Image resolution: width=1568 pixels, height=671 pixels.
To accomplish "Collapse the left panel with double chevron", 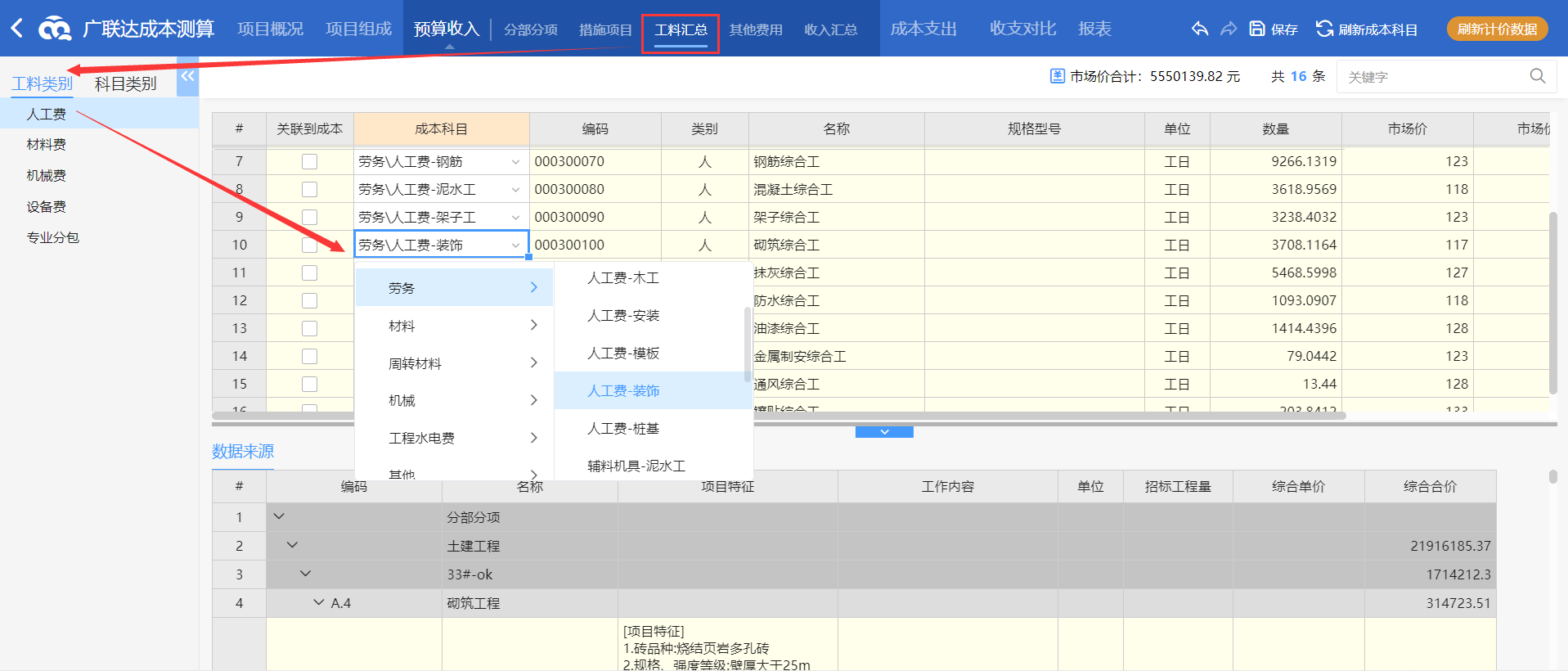I will [188, 76].
